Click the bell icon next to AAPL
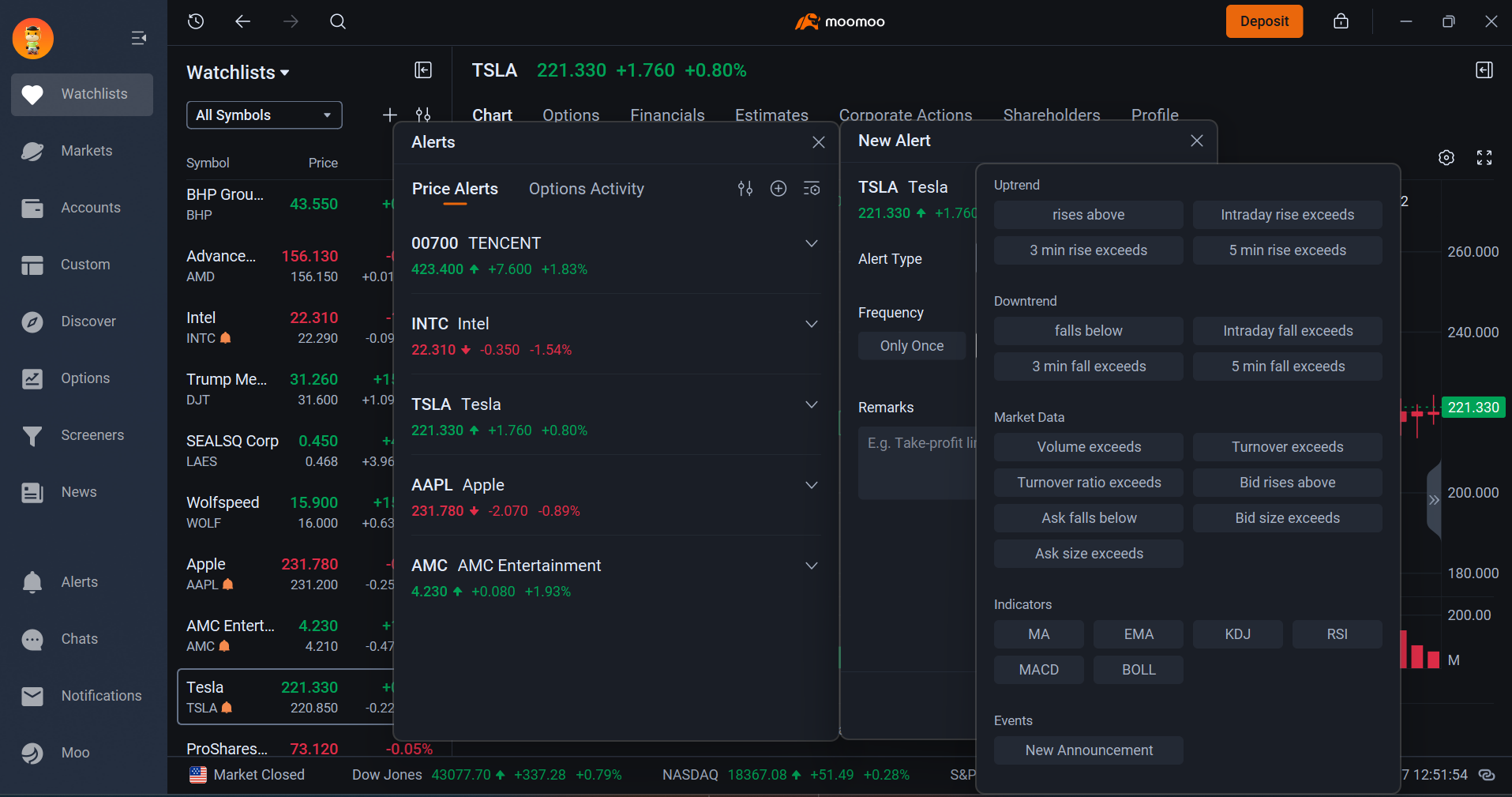Screen dimensions: 1512x797 (x=228, y=585)
